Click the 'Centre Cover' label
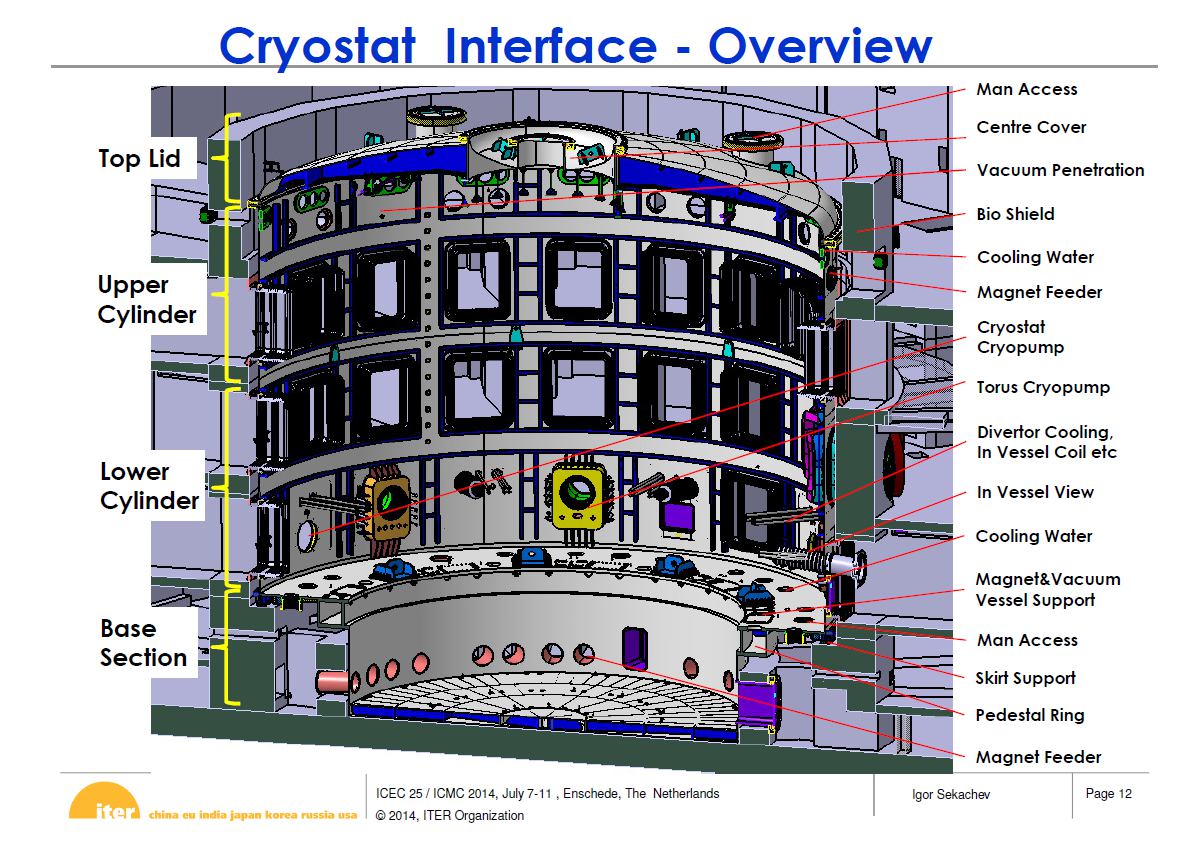This screenshot has width=1195, height=845. click(x=1031, y=127)
